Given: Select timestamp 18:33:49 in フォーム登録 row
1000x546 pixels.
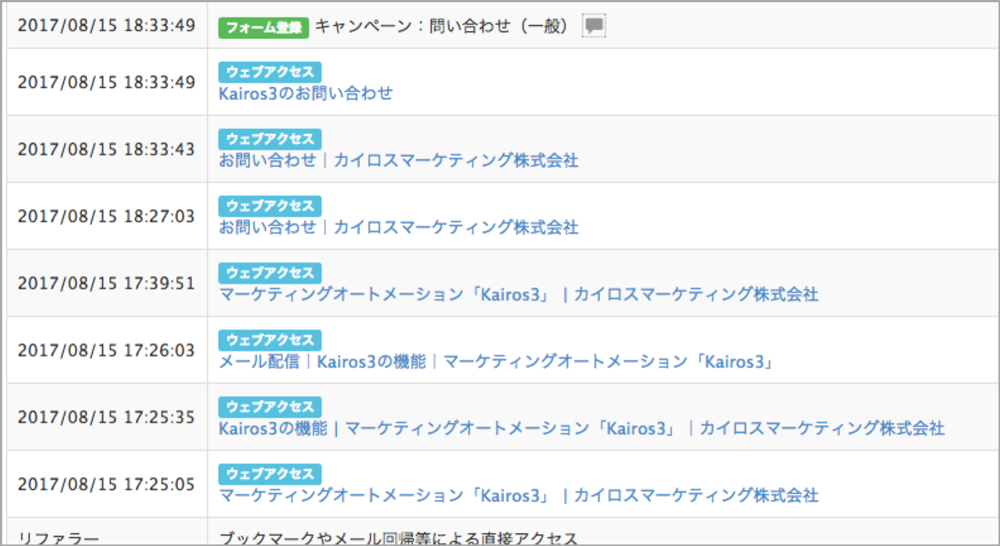Looking at the screenshot, I should (x=106, y=26).
